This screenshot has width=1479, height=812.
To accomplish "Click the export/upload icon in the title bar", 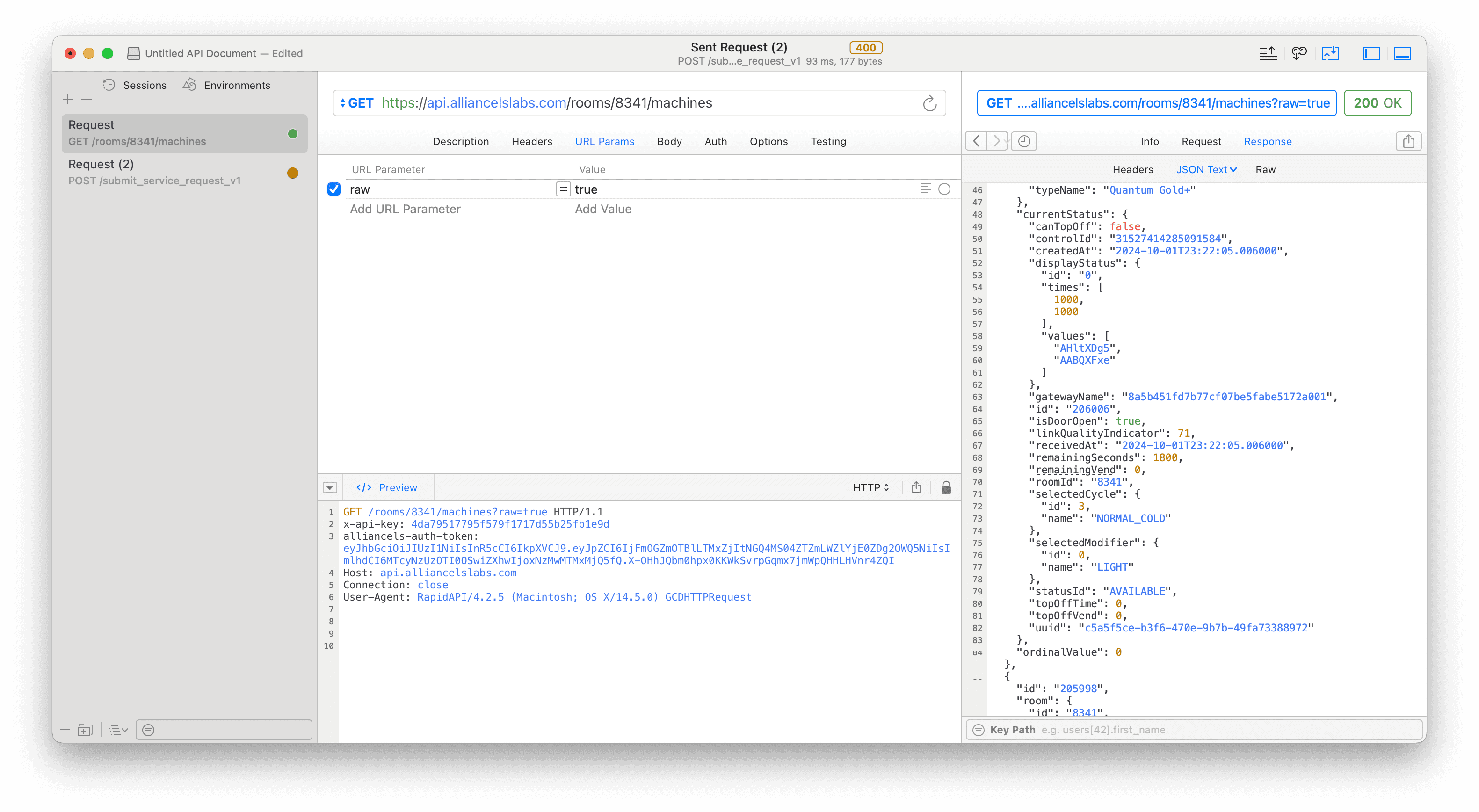I will [1268, 53].
